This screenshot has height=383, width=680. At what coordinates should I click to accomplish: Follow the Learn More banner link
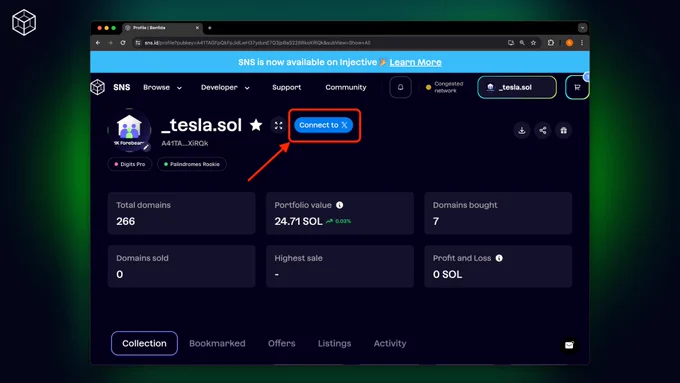[x=415, y=62]
